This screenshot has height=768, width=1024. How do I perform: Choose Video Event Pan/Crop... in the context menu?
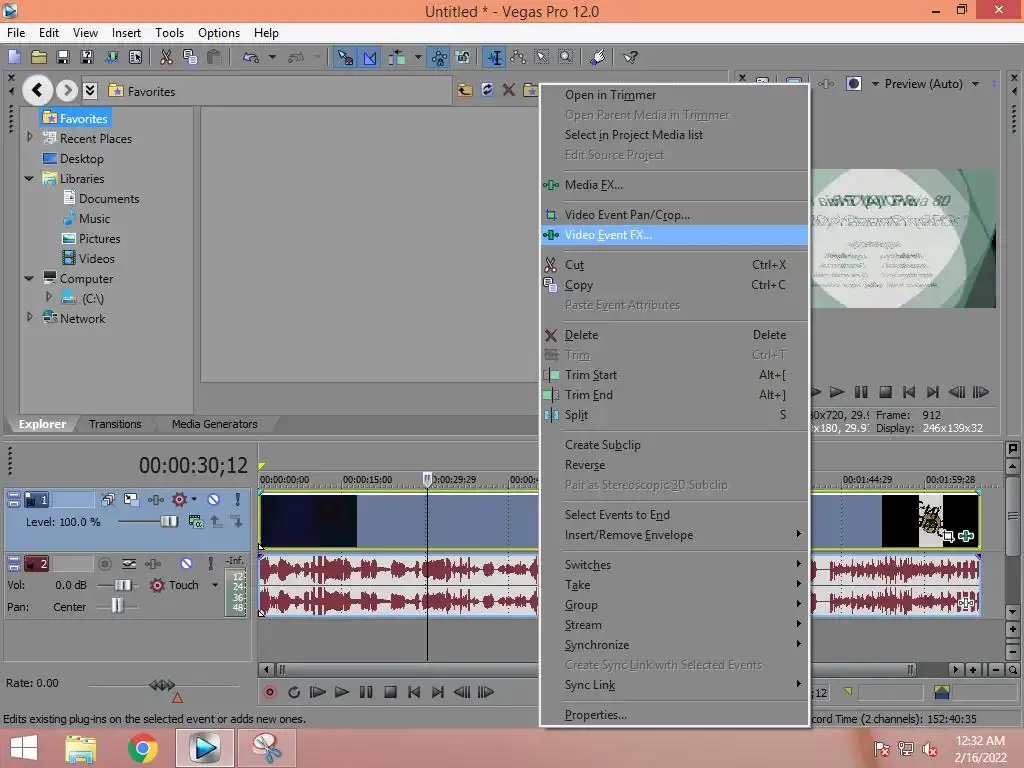coord(674,215)
